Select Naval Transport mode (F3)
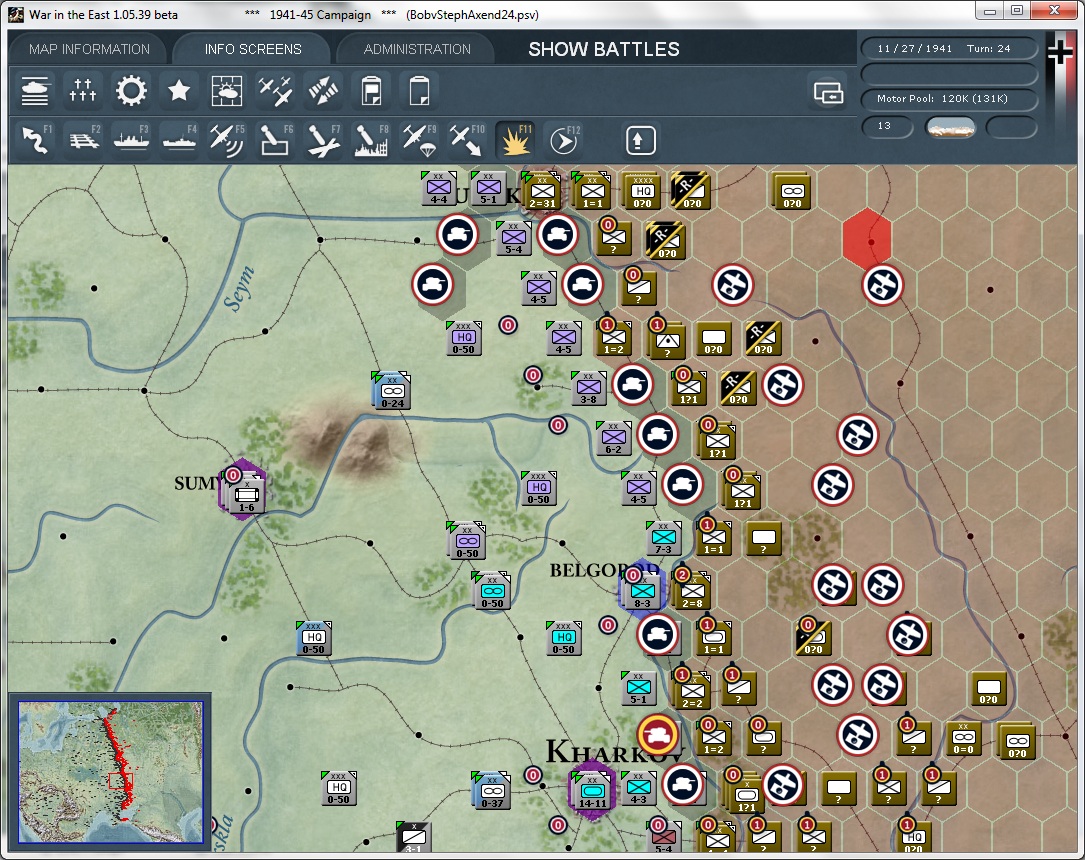The width and height of the screenshot is (1085, 860). pyautogui.click(x=131, y=140)
